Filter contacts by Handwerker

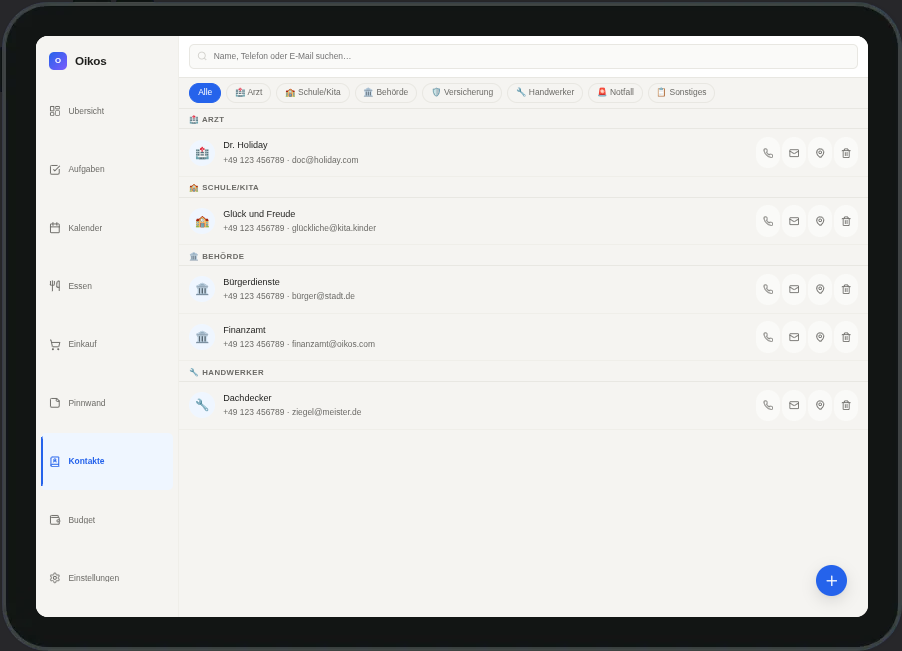coord(545,93)
